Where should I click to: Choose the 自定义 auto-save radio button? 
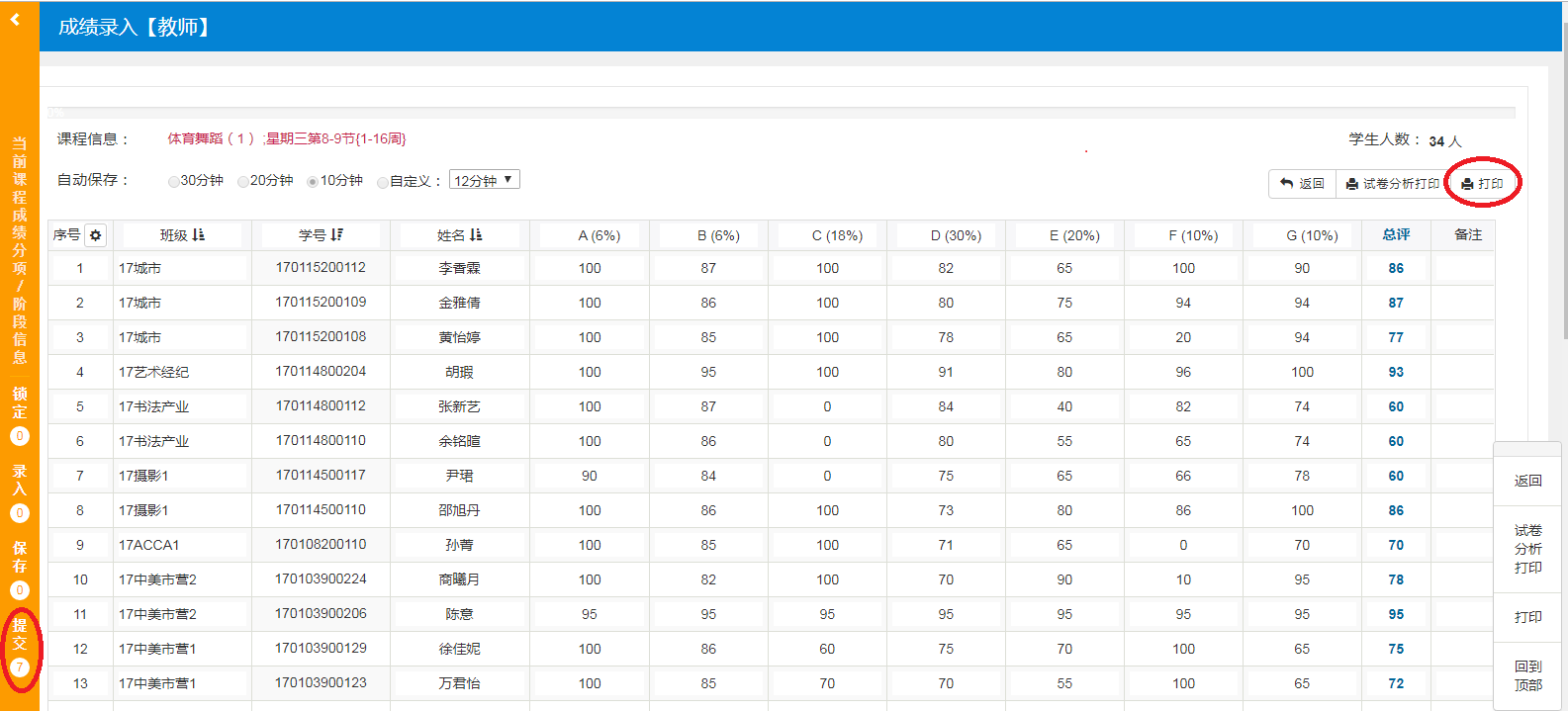(383, 182)
